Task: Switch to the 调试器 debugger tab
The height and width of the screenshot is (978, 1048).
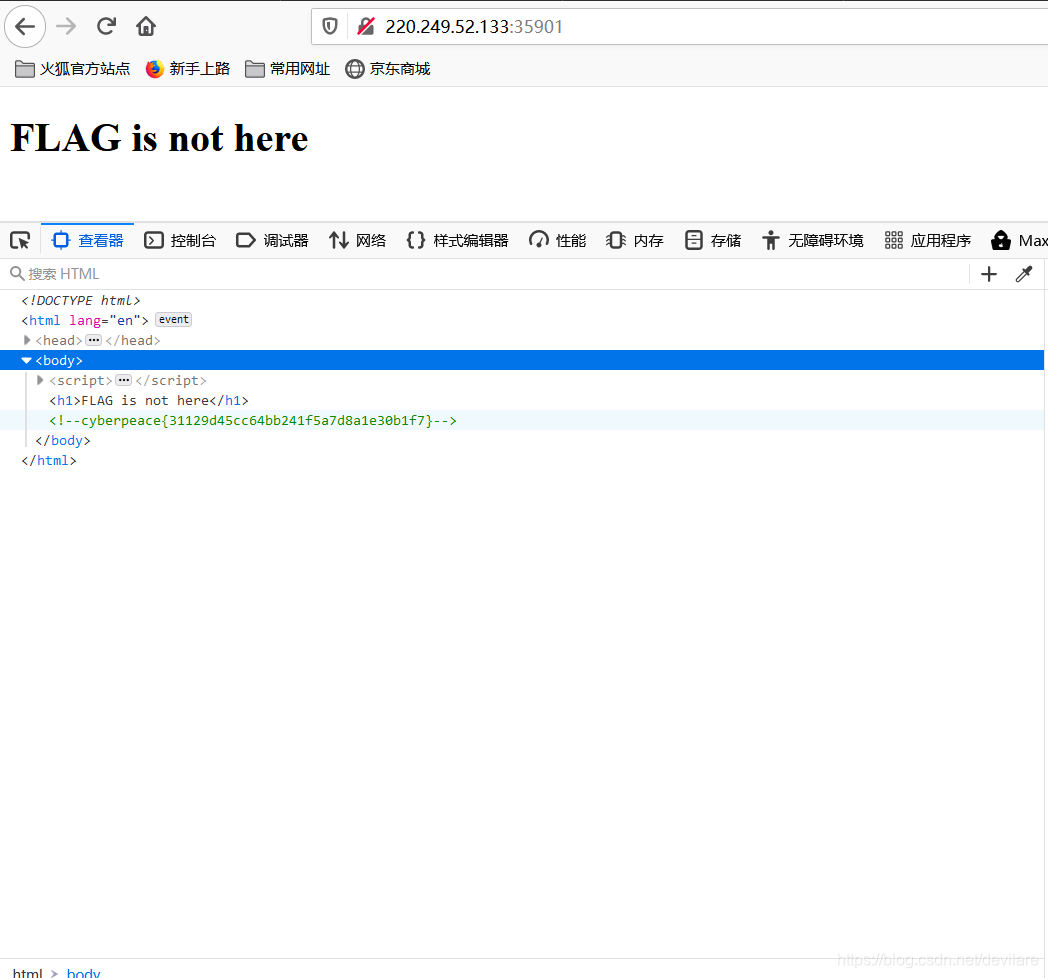Action: click(x=272, y=240)
